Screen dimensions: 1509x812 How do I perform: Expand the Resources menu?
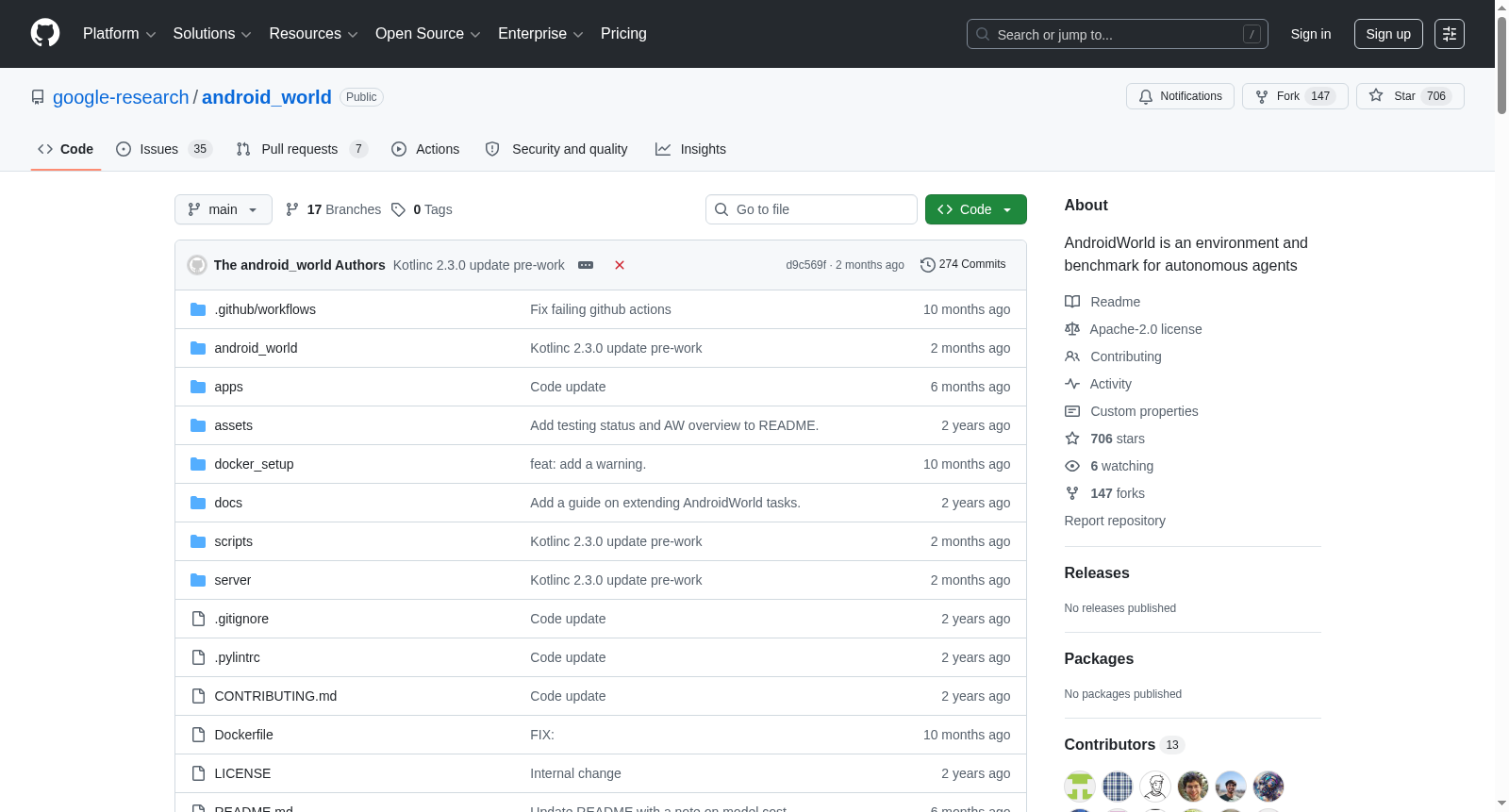pyautogui.click(x=313, y=34)
